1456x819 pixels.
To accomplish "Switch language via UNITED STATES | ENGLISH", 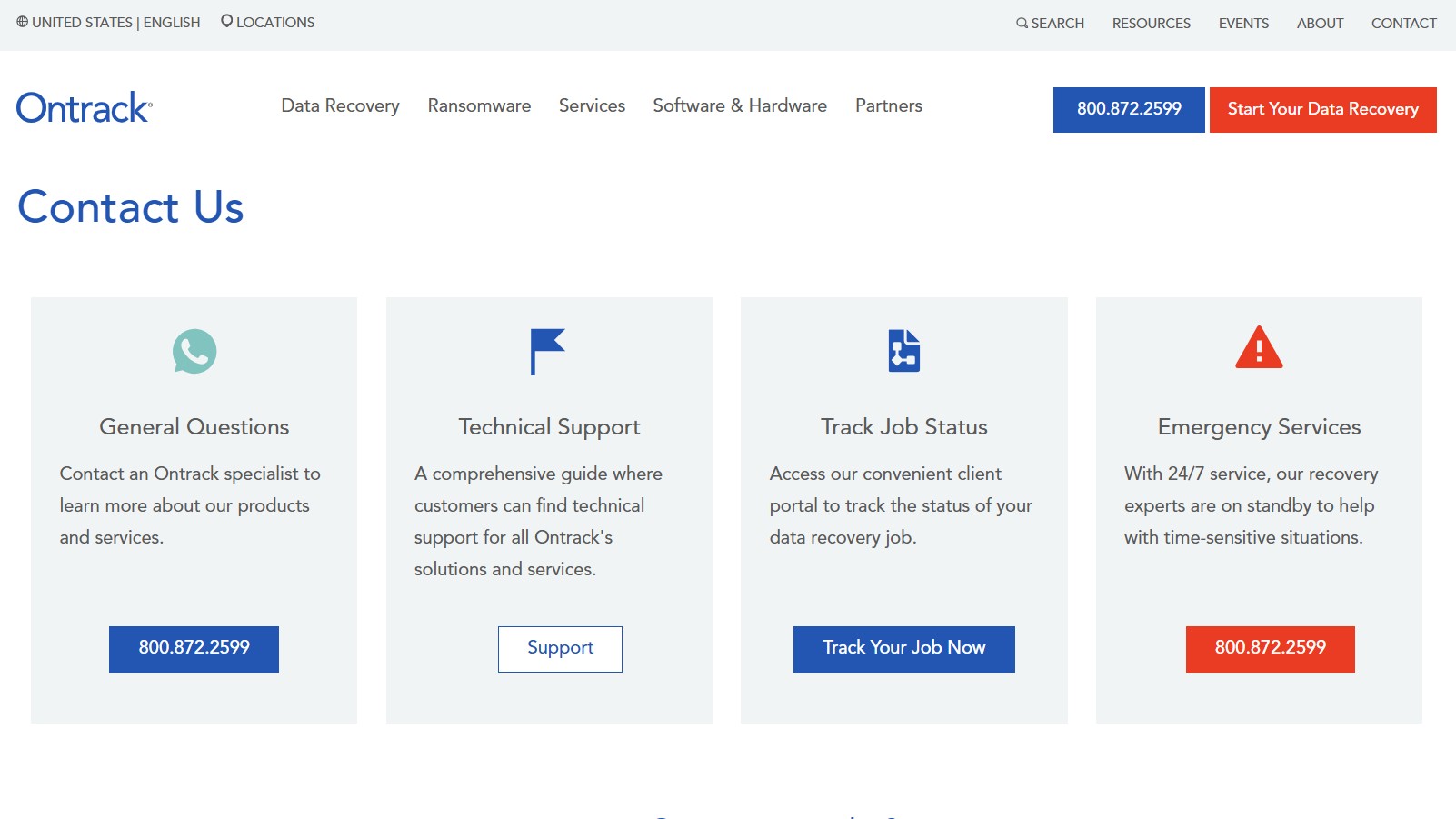I will (x=116, y=22).
